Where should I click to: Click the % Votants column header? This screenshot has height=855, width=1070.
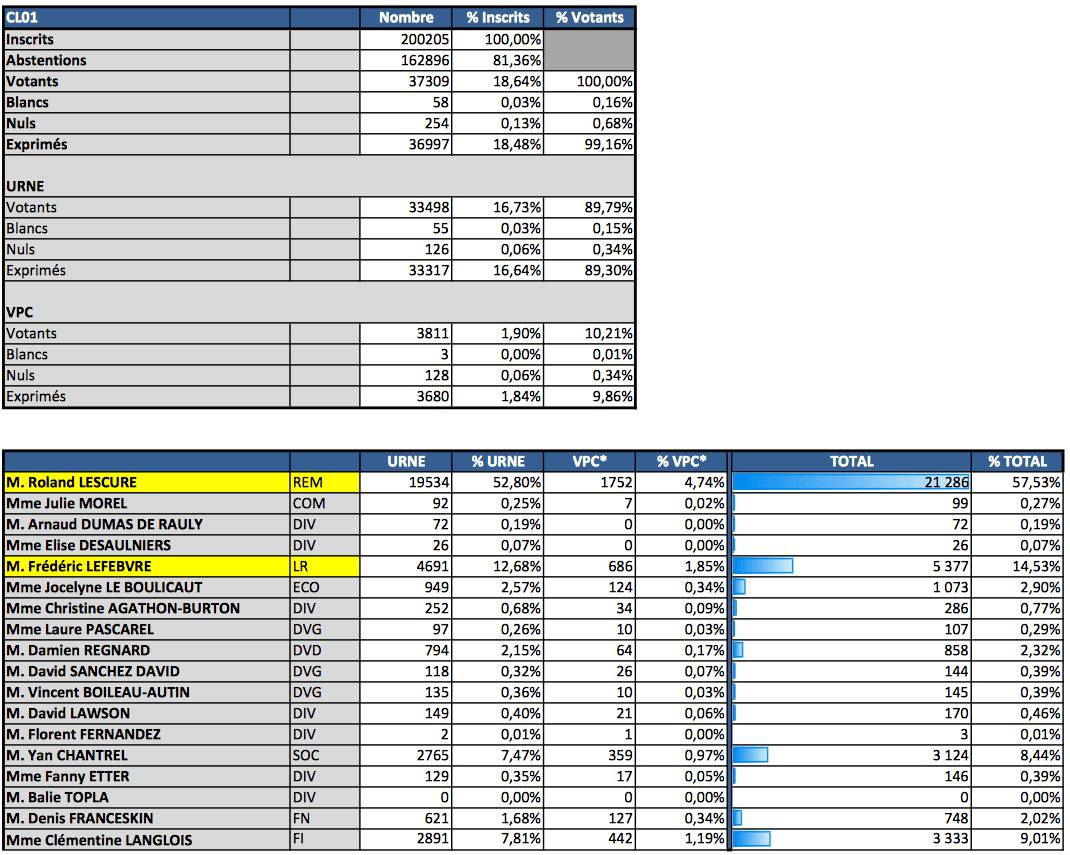(589, 17)
